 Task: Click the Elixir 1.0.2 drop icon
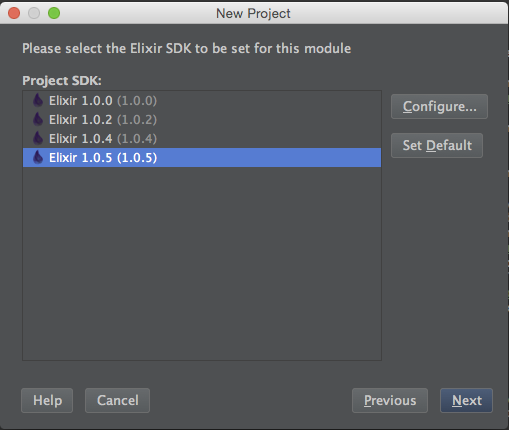pyautogui.click(x=38, y=119)
